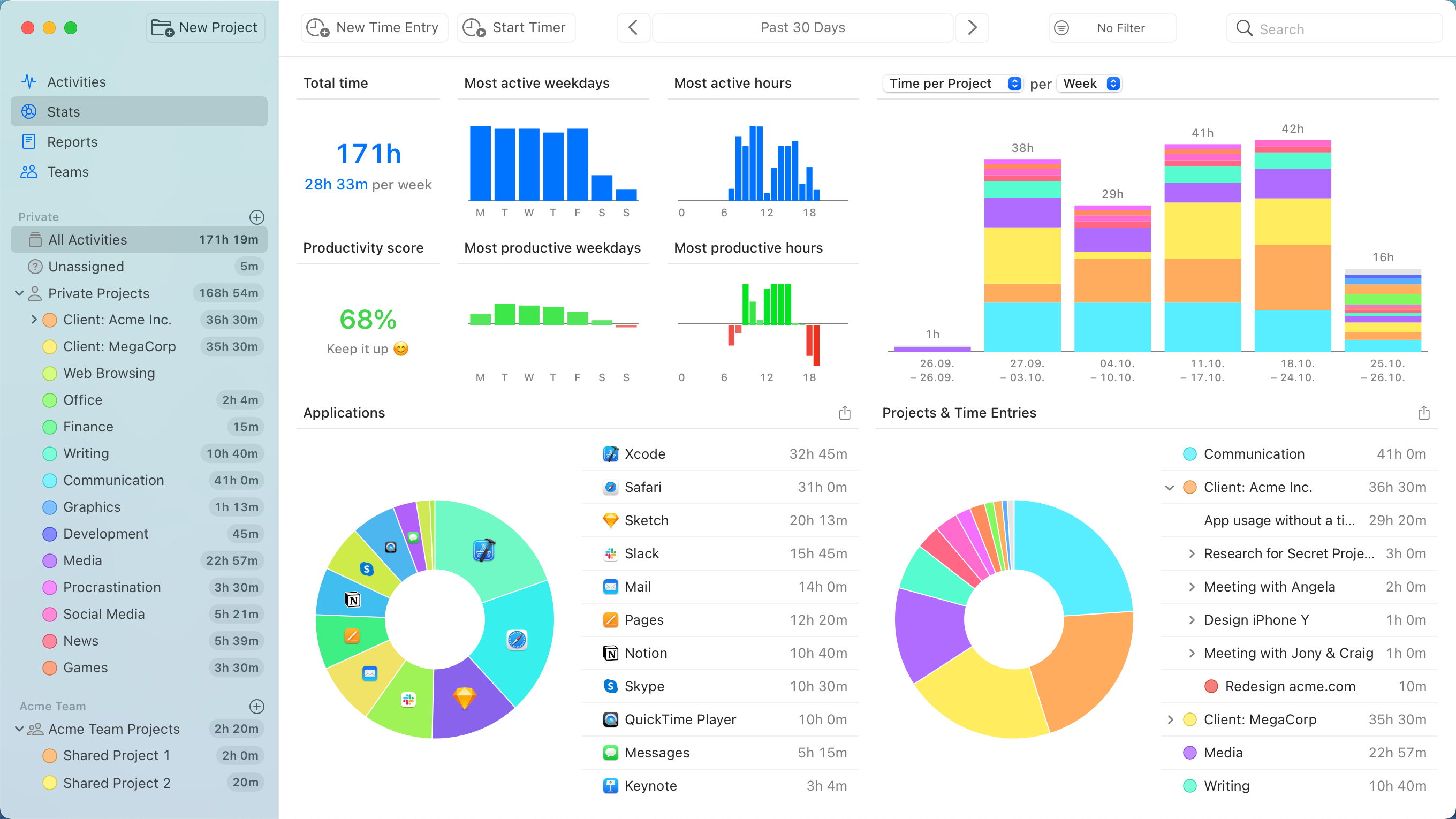
Task: Click the New Project menu button
Action: click(207, 27)
